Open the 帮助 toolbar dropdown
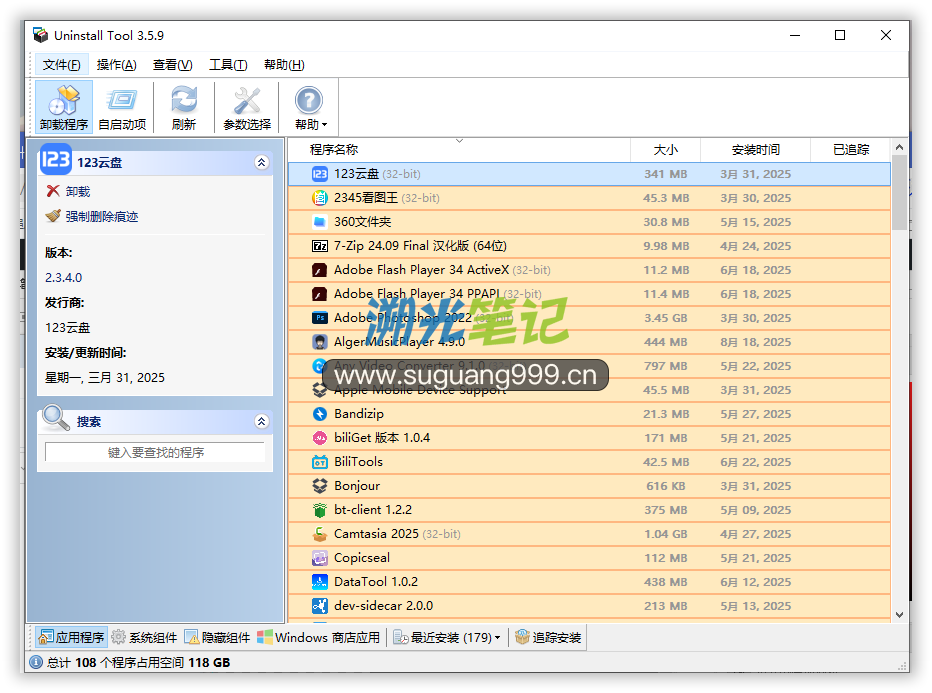This screenshot has width=932, height=693. [310, 108]
